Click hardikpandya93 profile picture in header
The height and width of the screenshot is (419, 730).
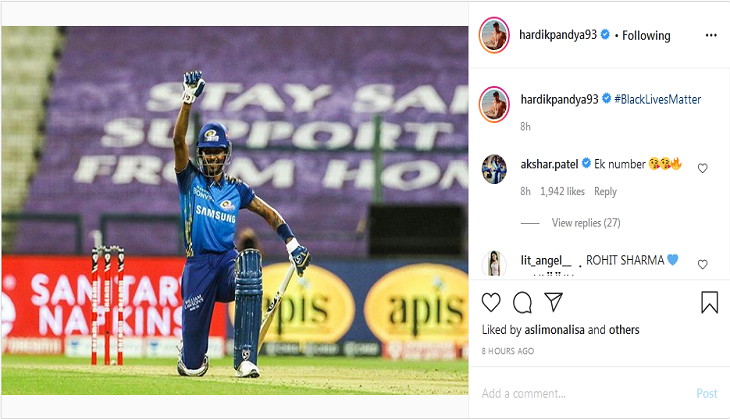tap(494, 35)
